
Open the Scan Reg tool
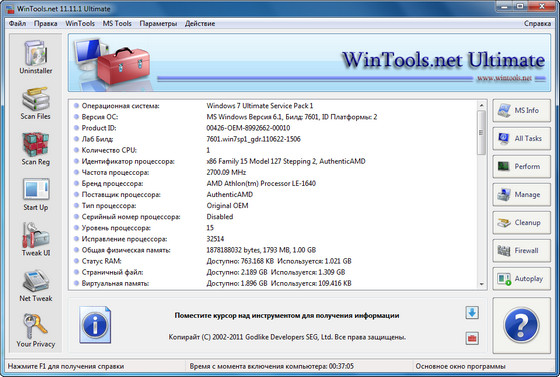tap(35, 149)
